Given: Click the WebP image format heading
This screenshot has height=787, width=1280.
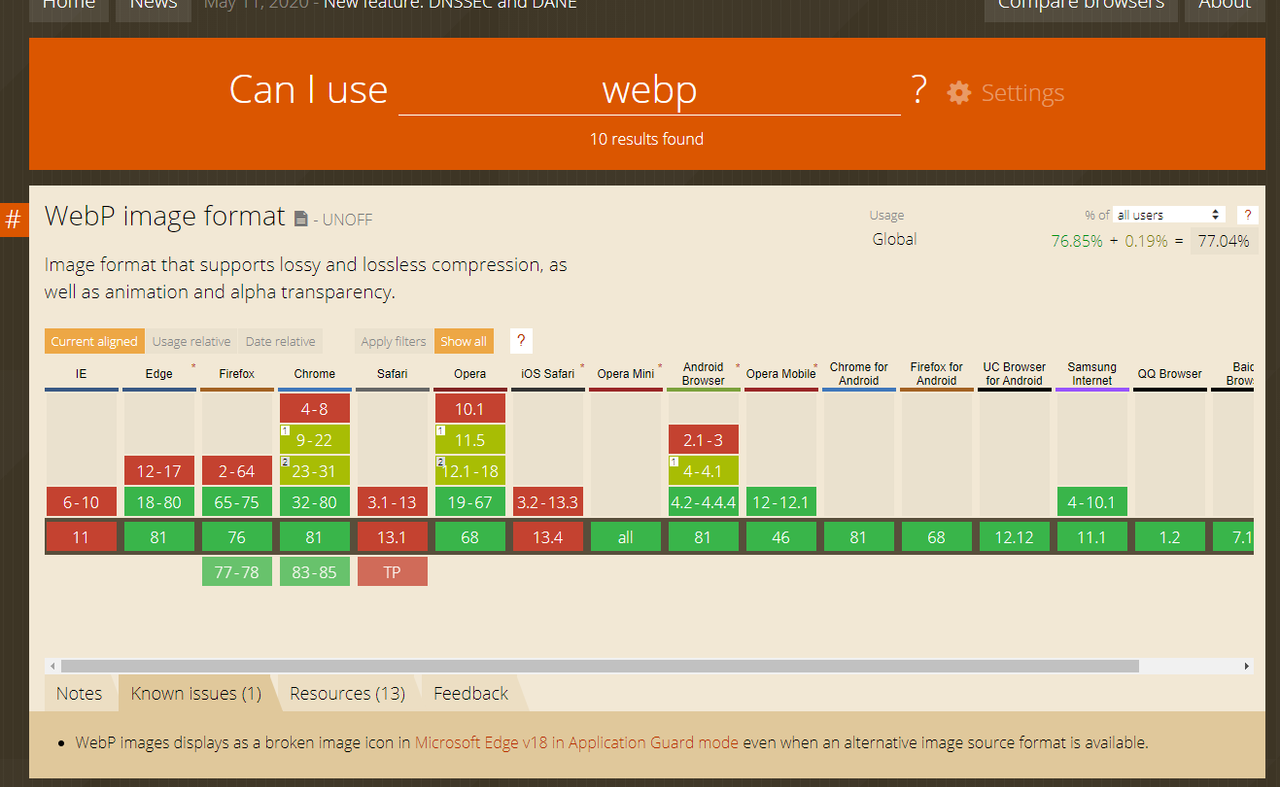Looking at the screenshot, I should 165,216.
